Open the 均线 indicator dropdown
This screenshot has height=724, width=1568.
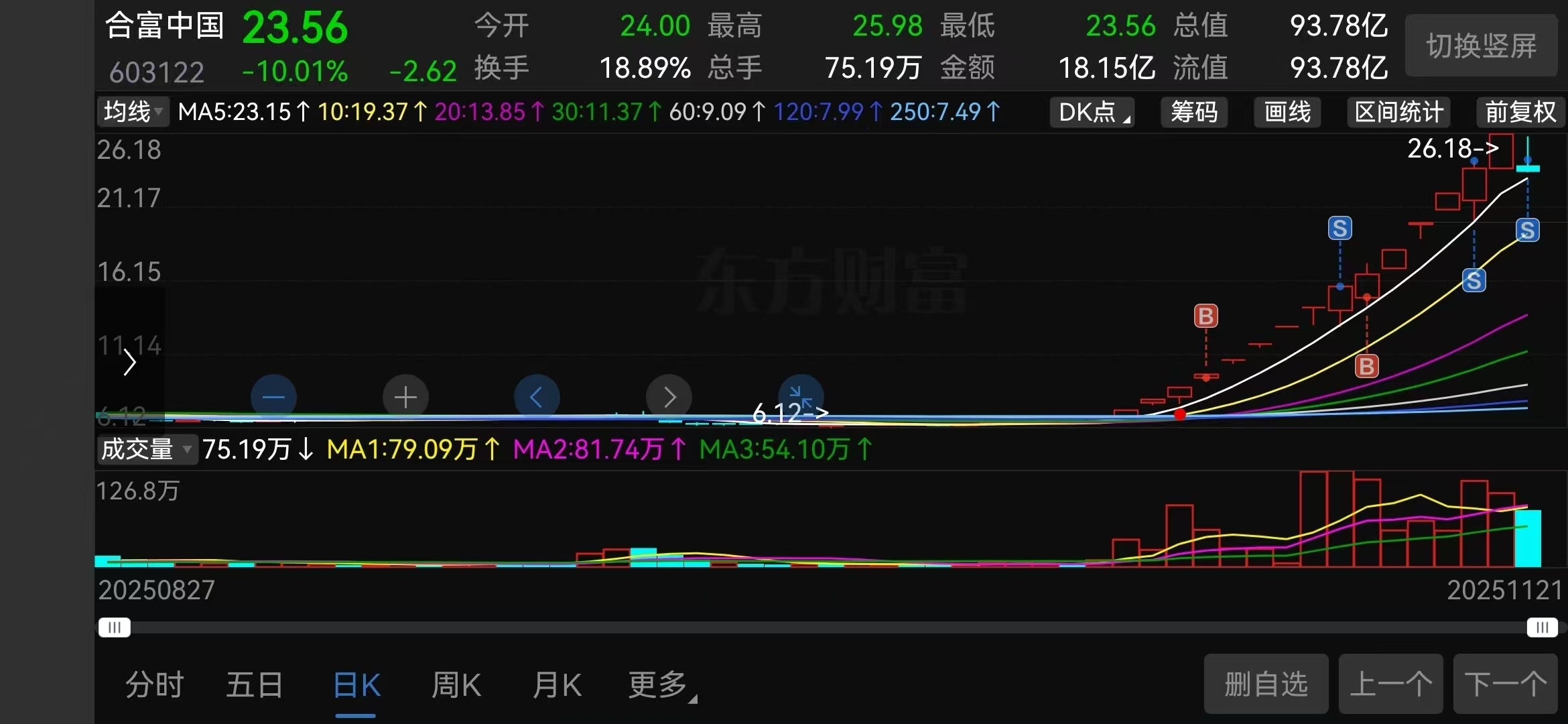(x=133, y=111)
